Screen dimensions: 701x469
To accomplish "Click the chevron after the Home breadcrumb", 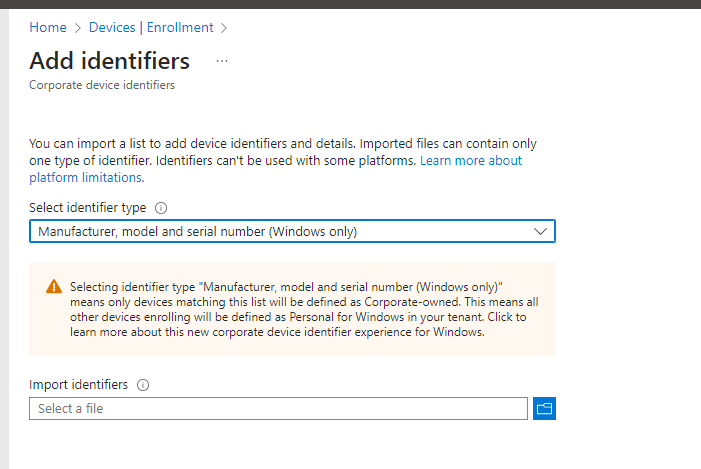I will pyautogui.click(x=78, y=28).
